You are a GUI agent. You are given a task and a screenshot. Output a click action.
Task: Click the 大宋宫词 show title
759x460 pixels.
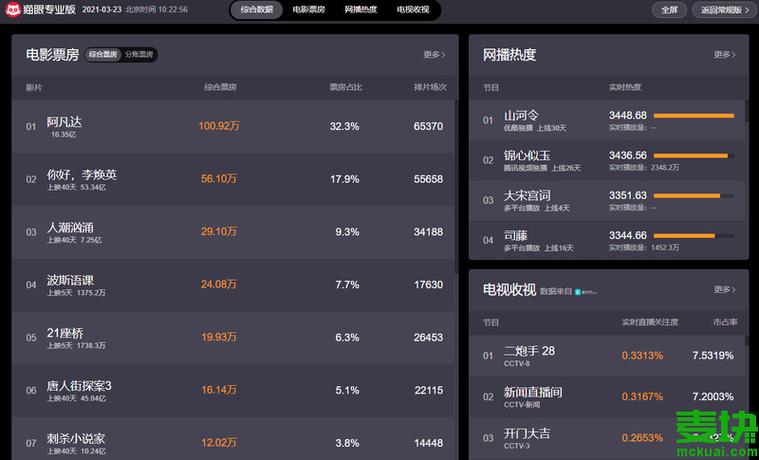(x=527, y=196)
